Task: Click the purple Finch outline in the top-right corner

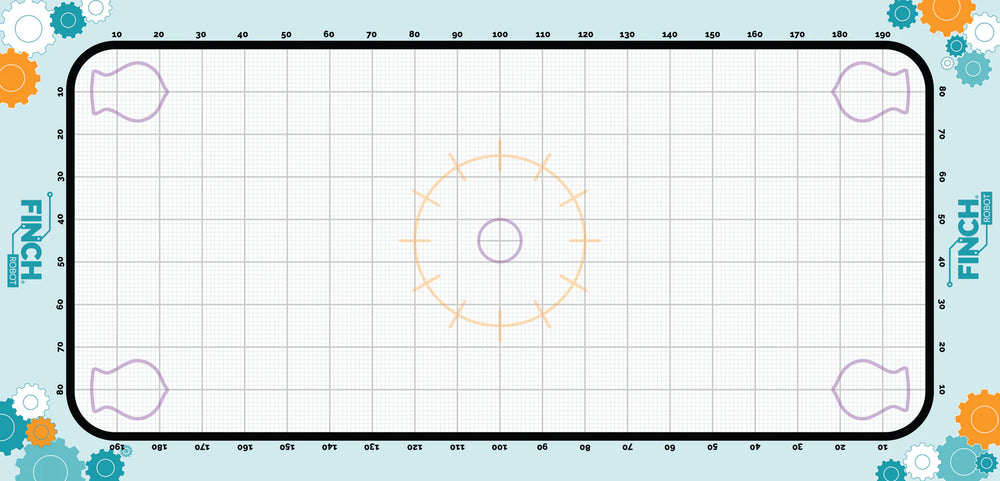Action: coord(871,92)
